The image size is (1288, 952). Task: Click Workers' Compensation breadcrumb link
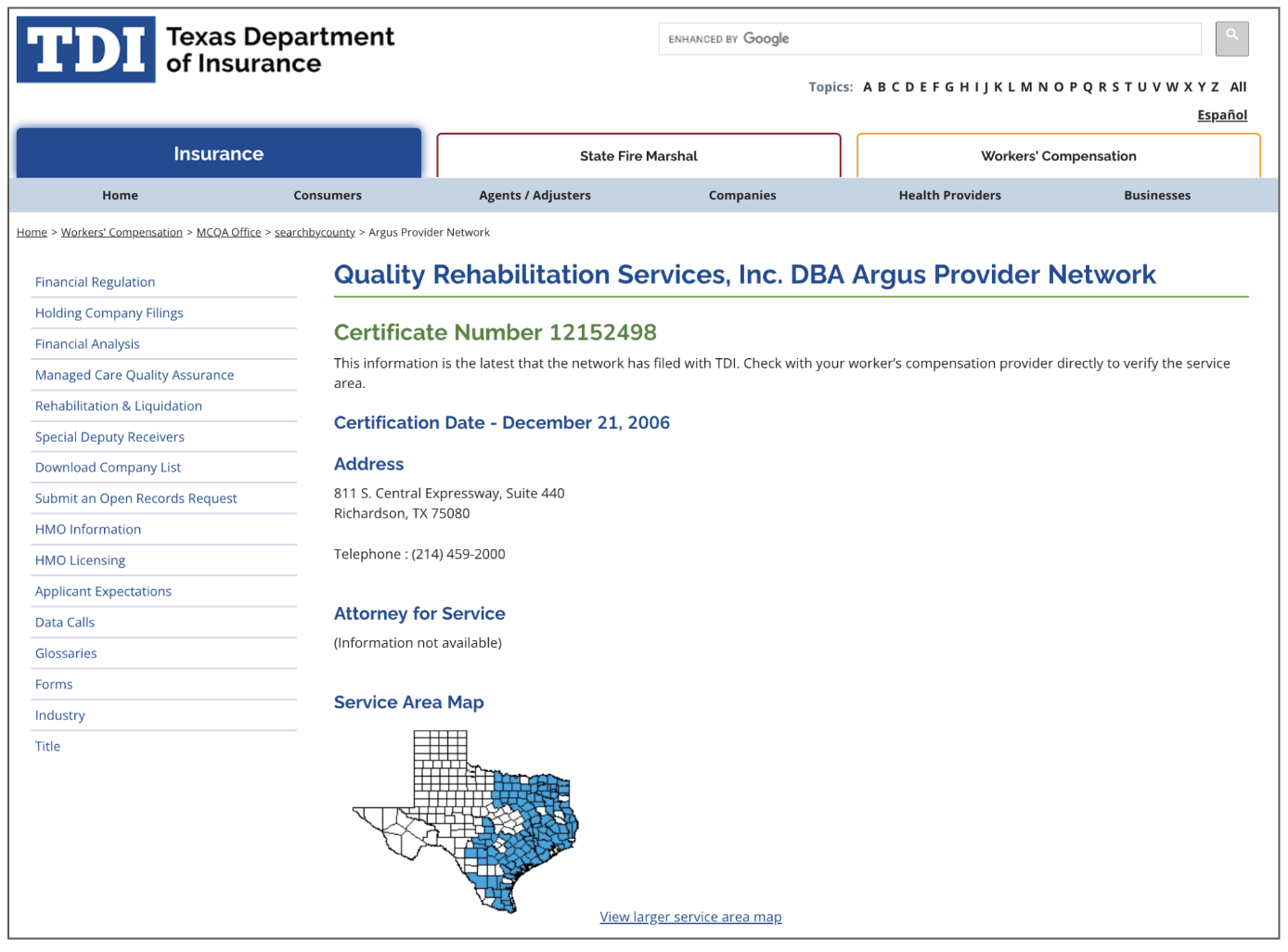click(x=122, y=232)
